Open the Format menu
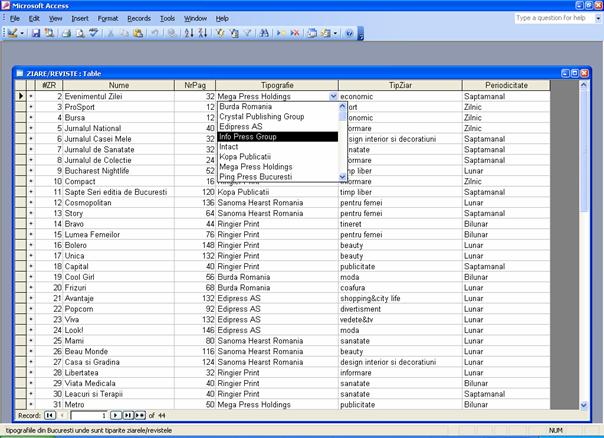Viewport: 604px width, 438px height. tap(108, 18)
